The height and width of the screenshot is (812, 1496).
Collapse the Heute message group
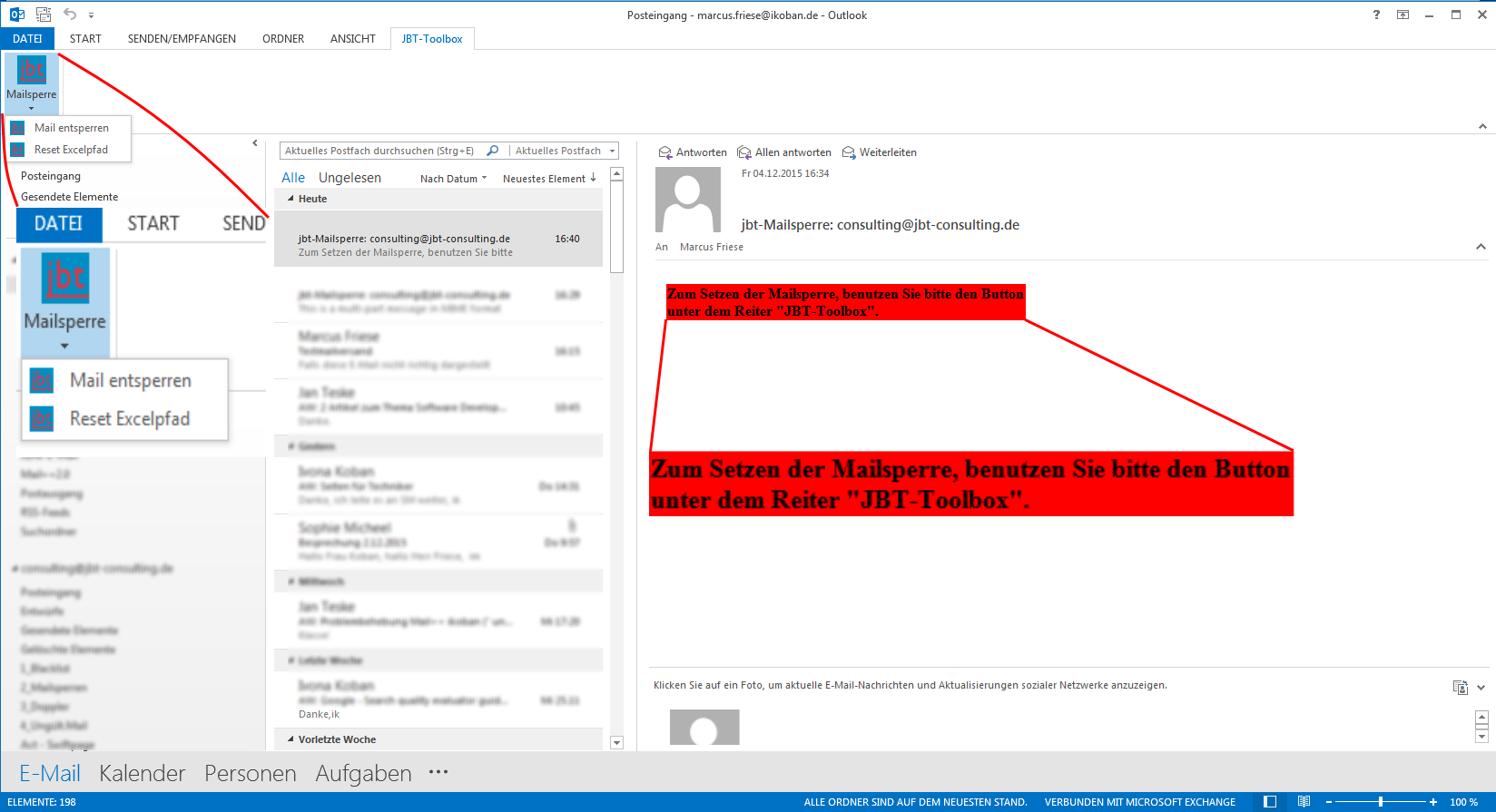coord(291,199)
